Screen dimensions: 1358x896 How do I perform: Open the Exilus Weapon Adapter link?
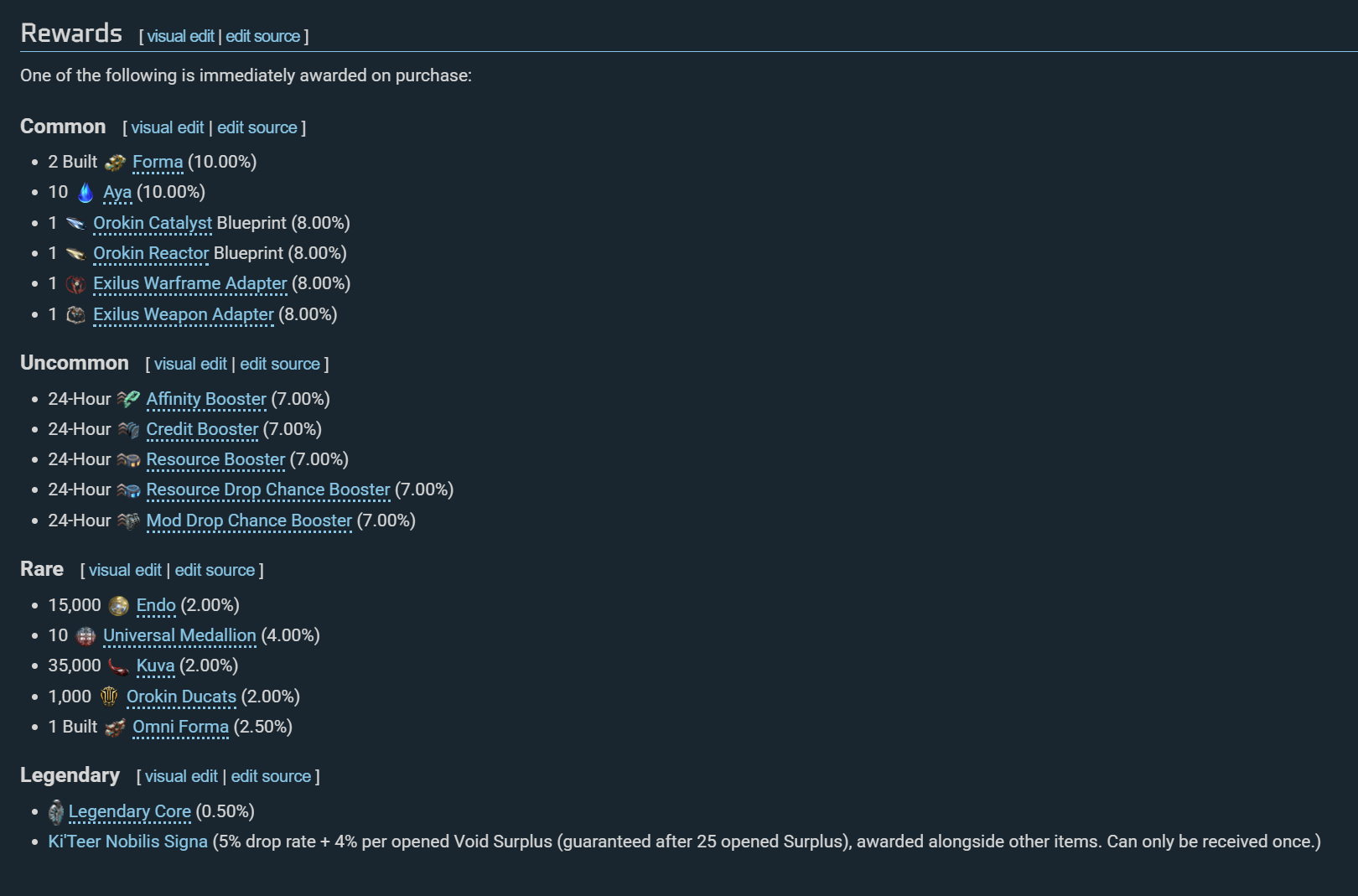tap(184, 314)
